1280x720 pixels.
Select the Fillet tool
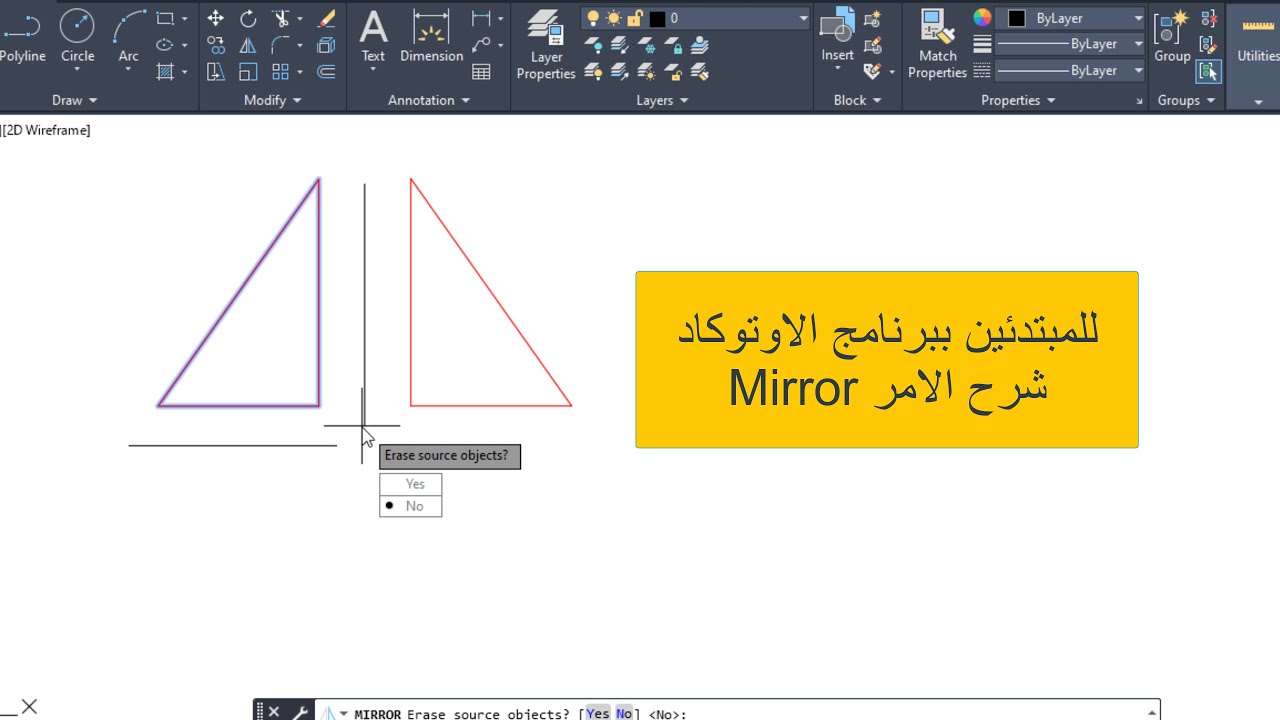pyautogui.click(x=281, y=45)
